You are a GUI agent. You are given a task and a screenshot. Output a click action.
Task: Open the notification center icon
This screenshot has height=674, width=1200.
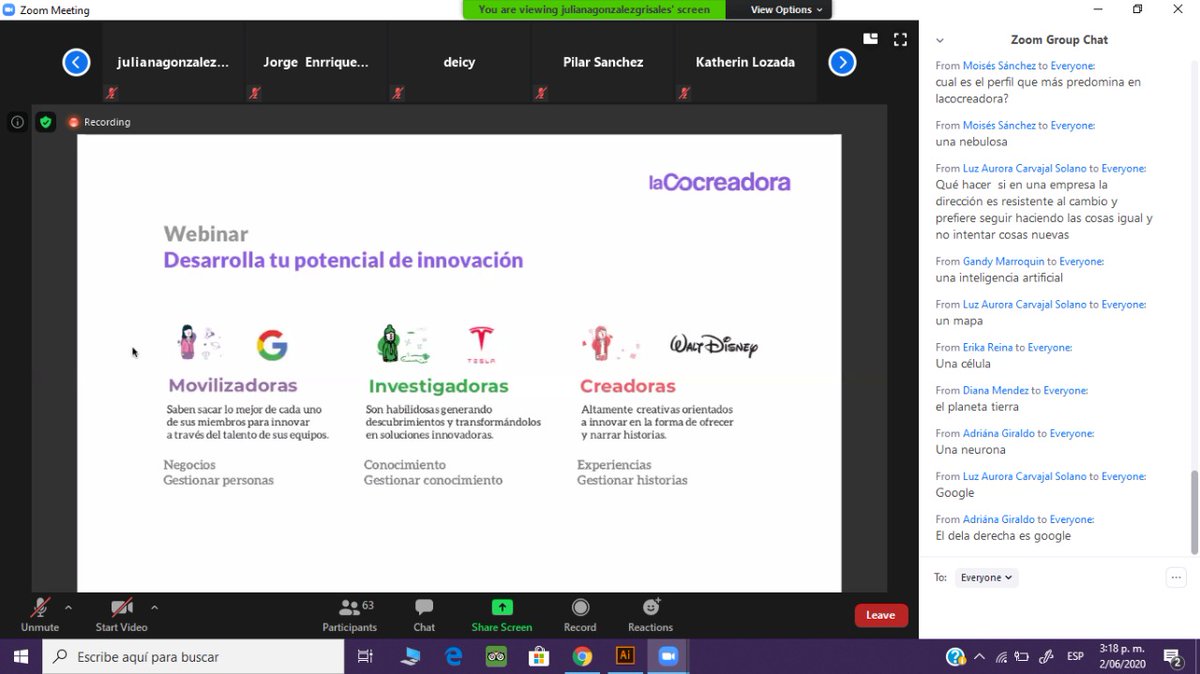tap(1174, 657)
